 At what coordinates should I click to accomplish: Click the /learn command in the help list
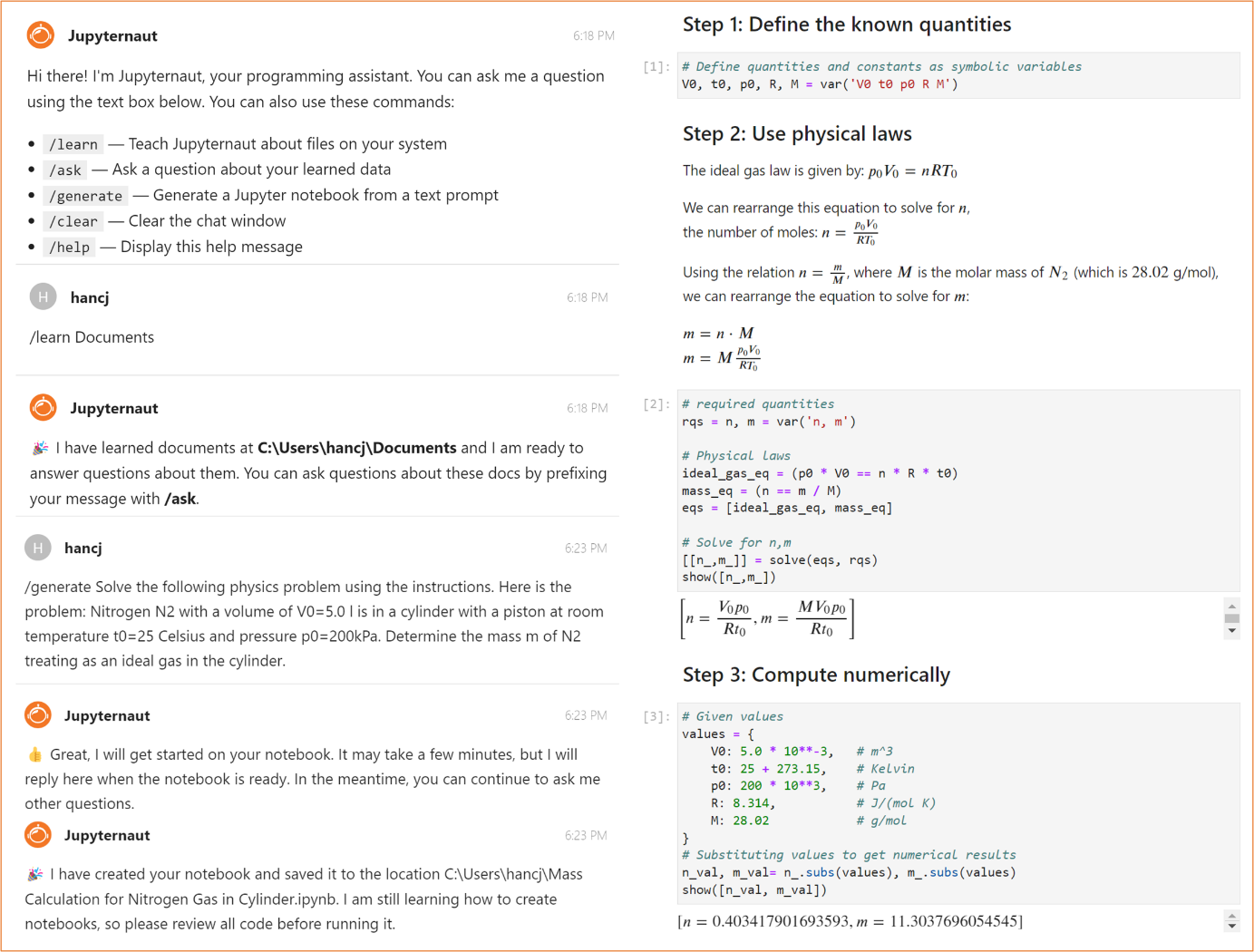73,144
